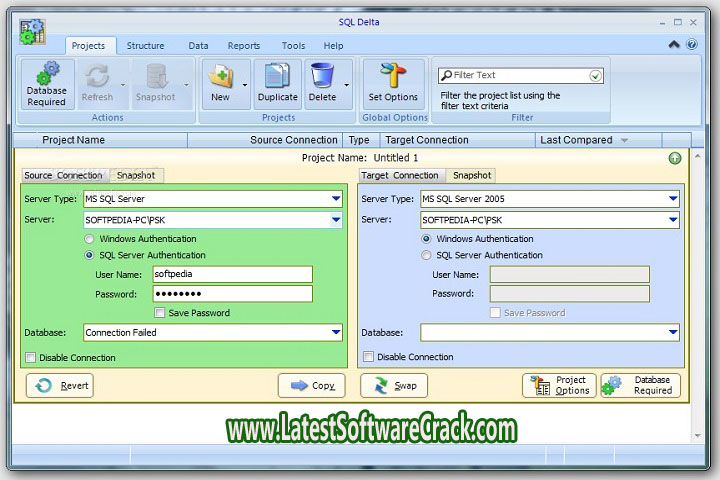Expand the target Server dropdown list
Screen dimensions: 720x480
coord(673,220)
